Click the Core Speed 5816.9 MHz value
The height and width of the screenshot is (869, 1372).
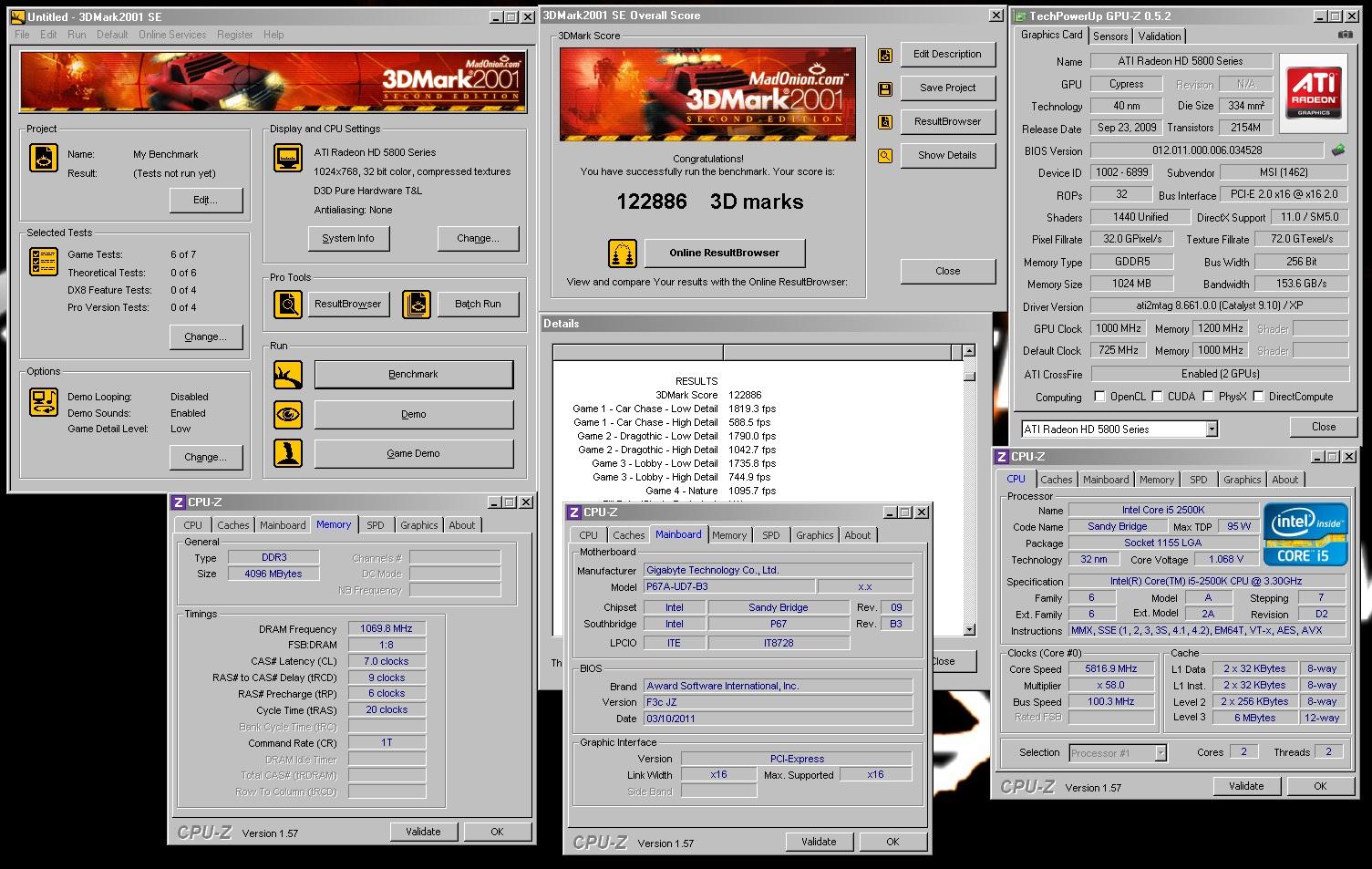point(1111,668)
